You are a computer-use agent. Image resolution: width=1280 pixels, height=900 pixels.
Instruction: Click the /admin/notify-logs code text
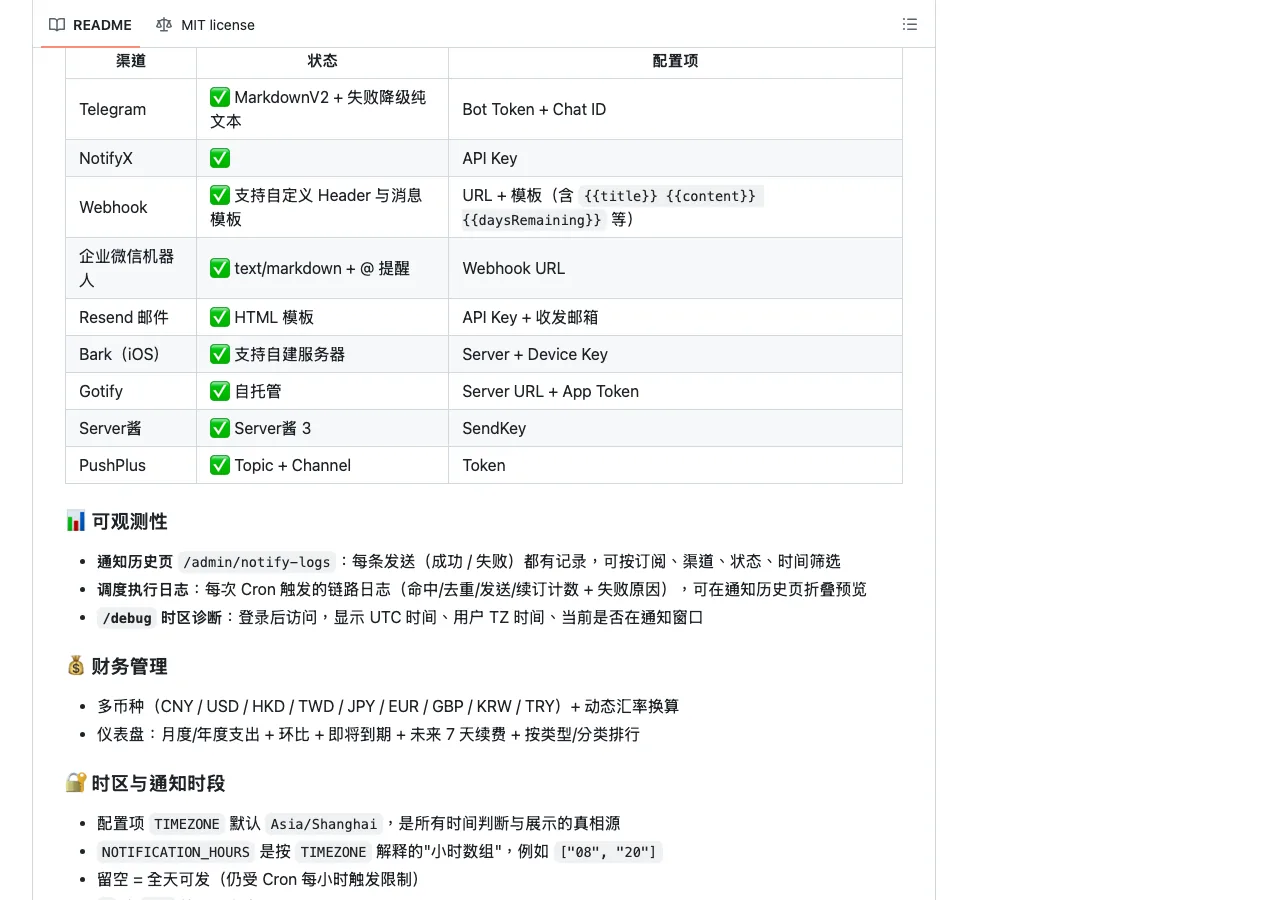click(256, 562)
